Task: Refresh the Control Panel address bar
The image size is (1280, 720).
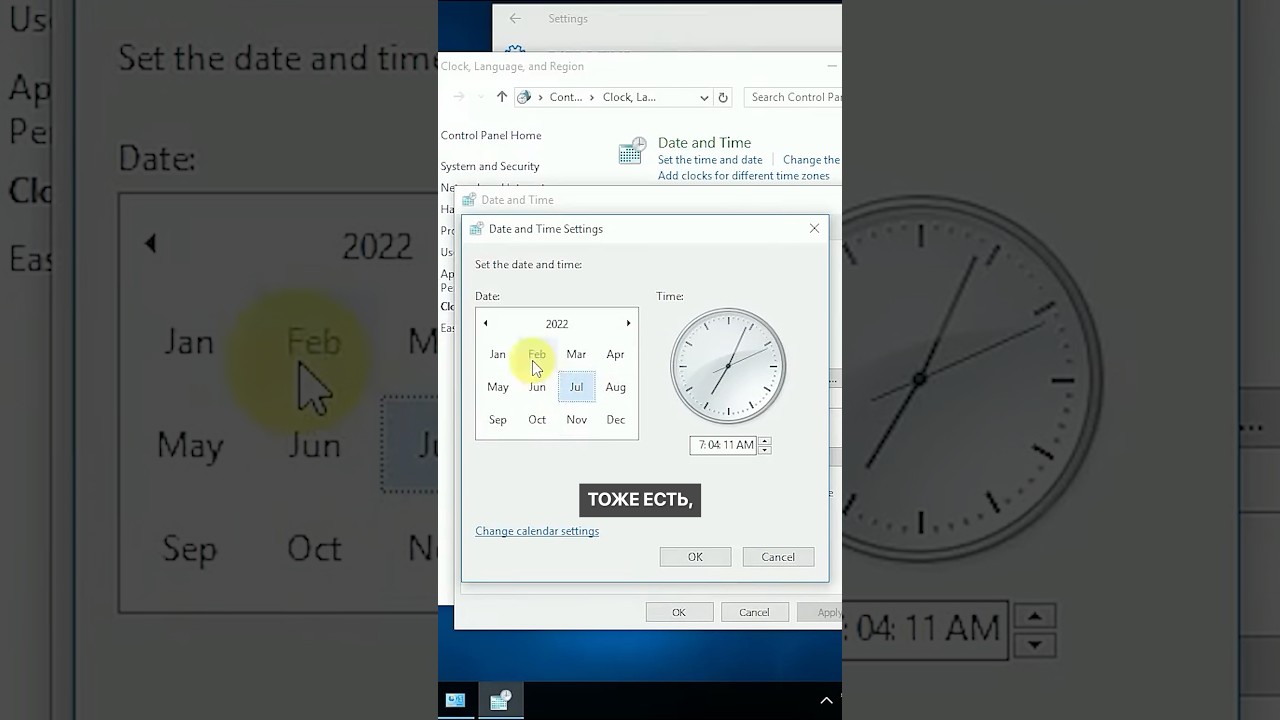Action: click(x=723, y=97)
